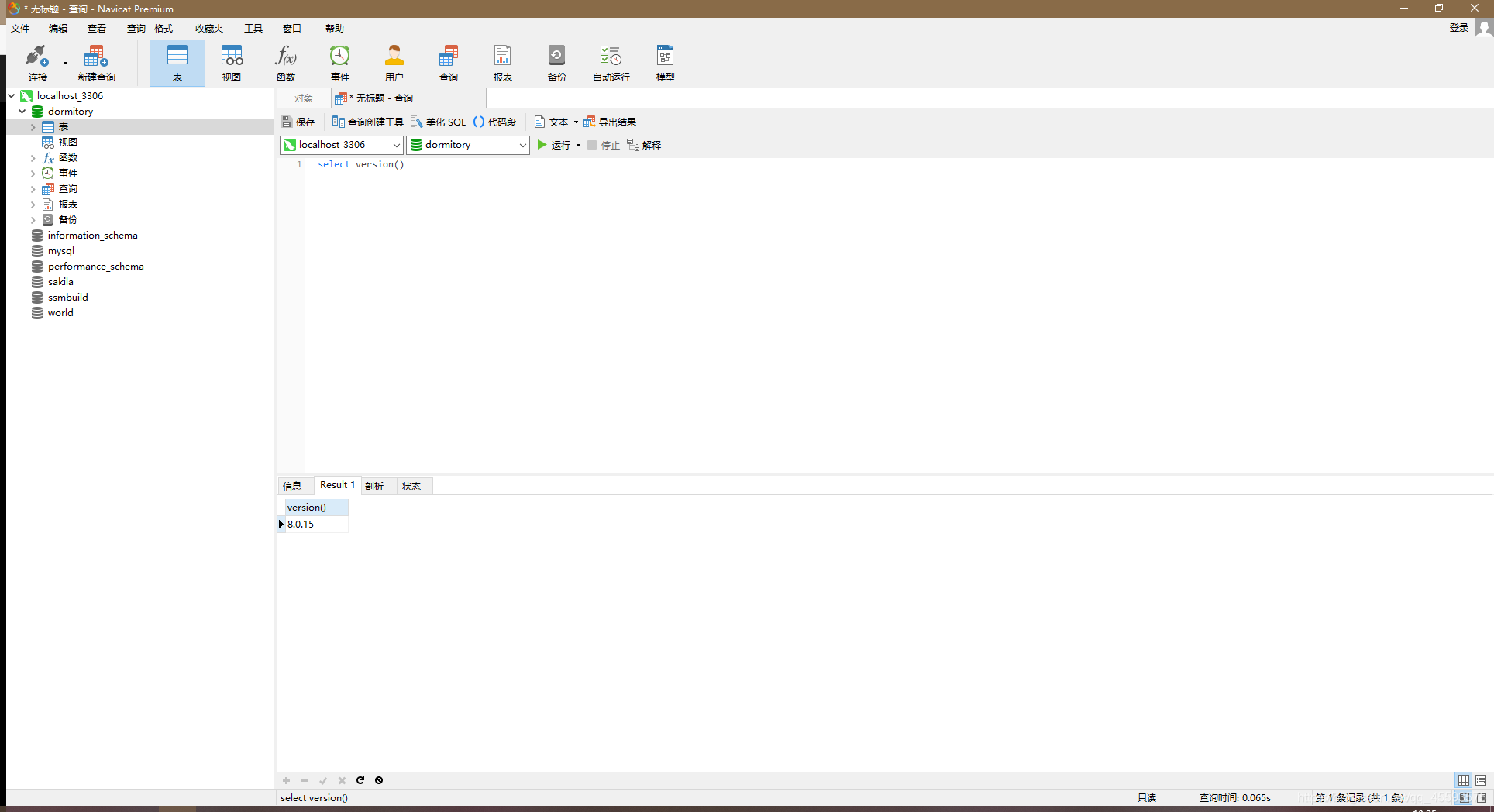1494x812 pixels.
Task: Switch to grid view in status bar
Action: [1464, 780]
